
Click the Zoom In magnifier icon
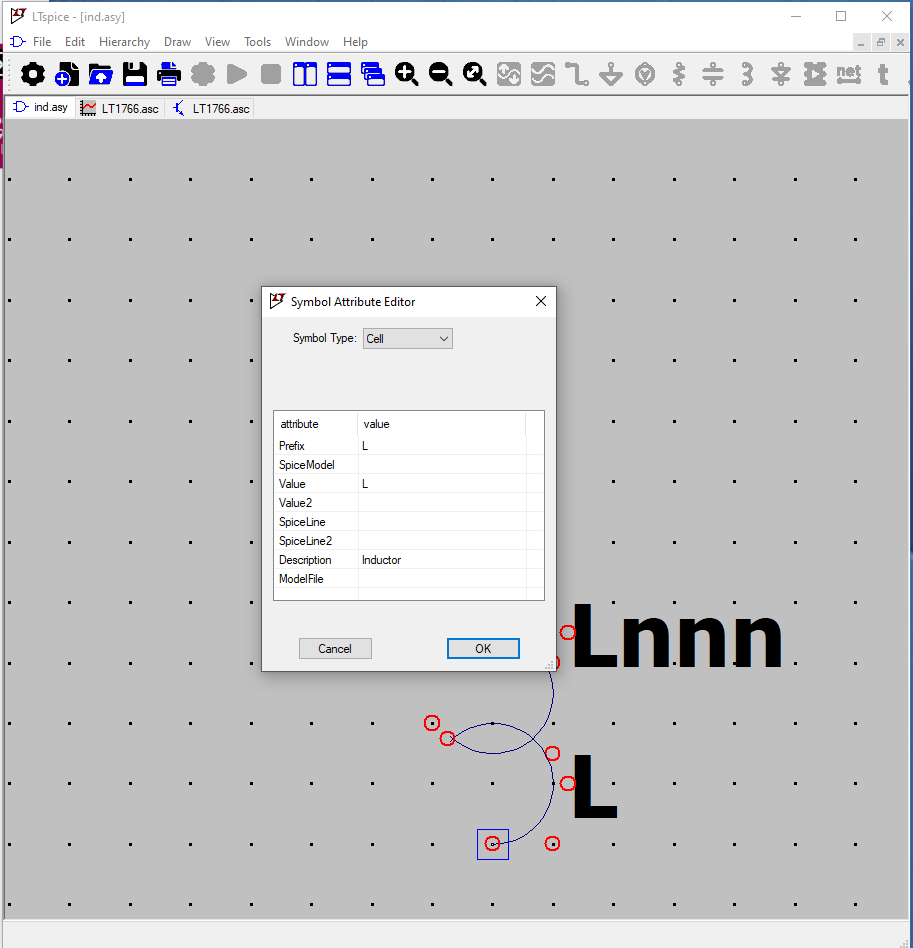point(406,74)
